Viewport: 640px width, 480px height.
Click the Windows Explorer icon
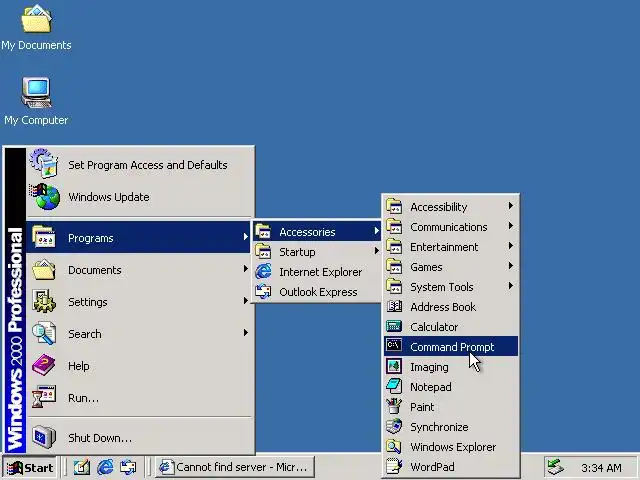(x=394, y=446)
